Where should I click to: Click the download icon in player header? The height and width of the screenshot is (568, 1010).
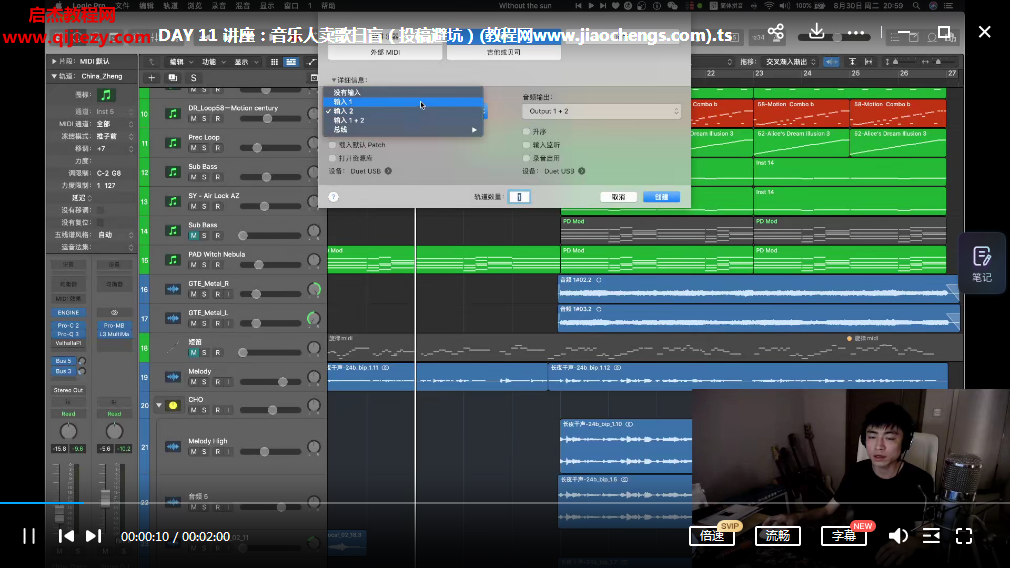pyautogui.click(x=817, y=32)
